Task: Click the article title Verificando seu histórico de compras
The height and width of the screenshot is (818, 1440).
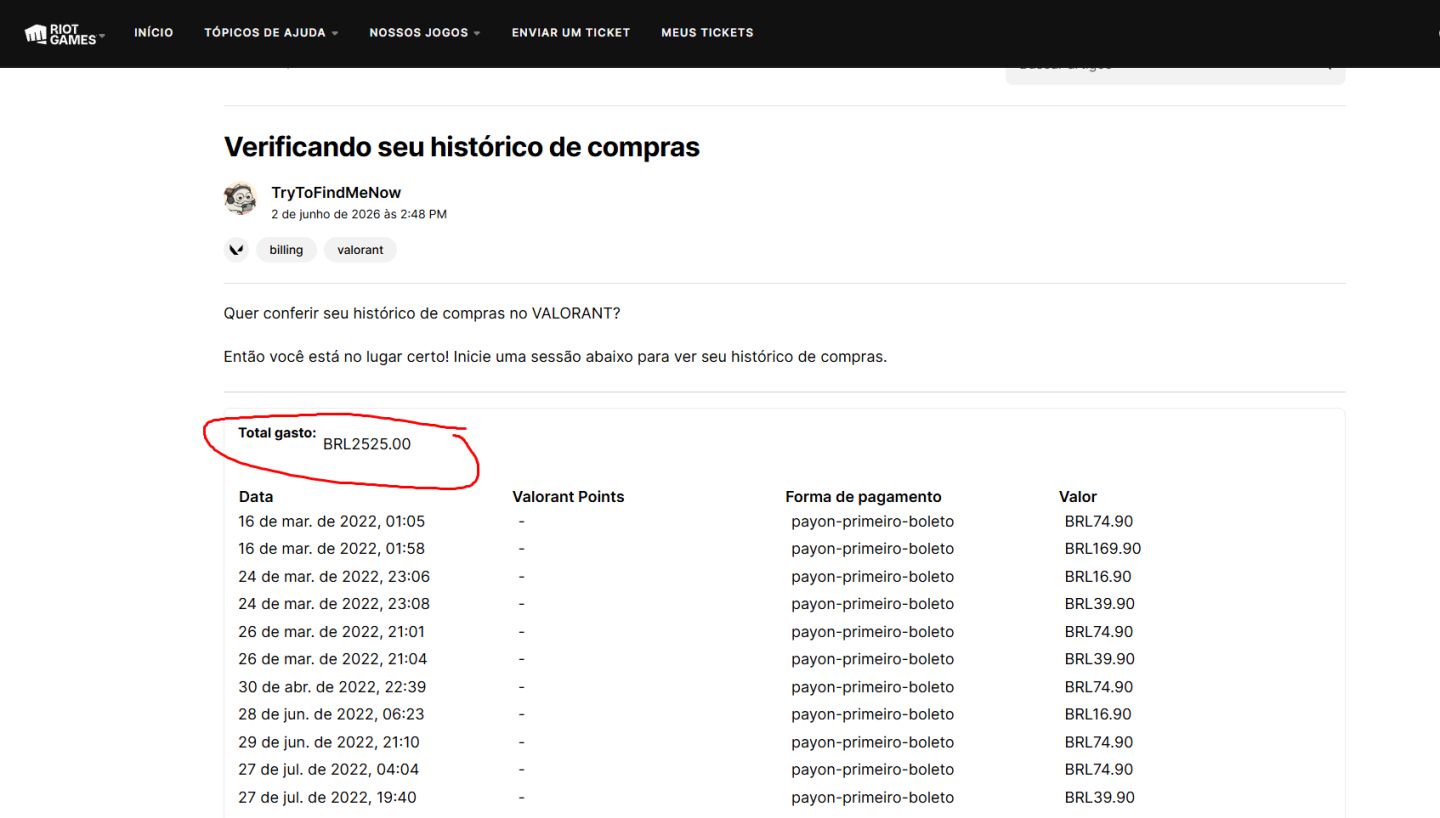Action: [462, 147]
